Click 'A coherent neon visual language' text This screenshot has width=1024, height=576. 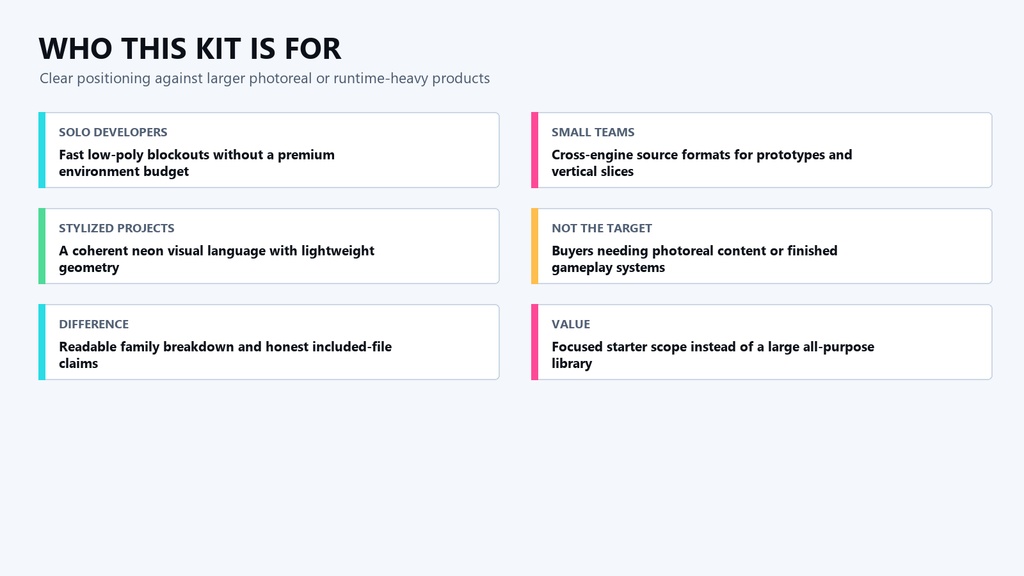(x=163, y=251)
